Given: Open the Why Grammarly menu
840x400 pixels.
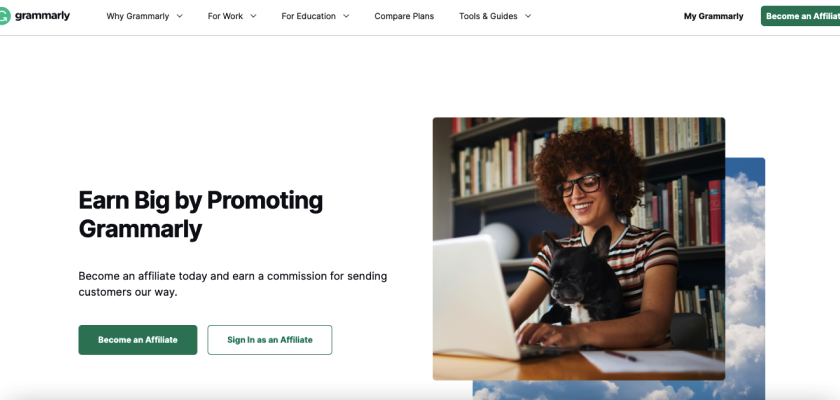Looking at the screenshot, I should click(x=145, y=16).
